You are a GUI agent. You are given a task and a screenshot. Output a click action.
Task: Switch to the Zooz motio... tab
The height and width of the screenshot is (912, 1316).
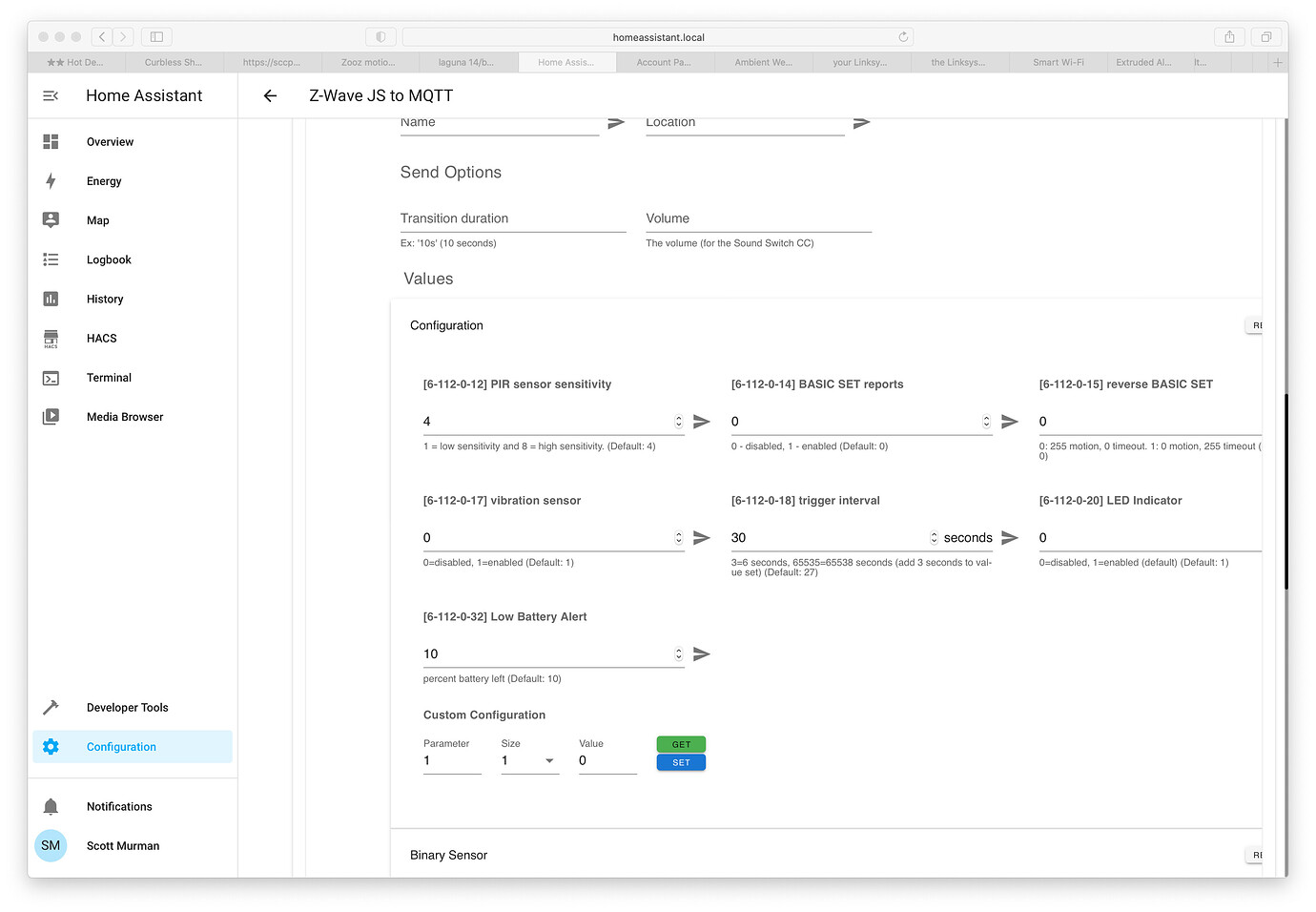[x=368, y=62]
